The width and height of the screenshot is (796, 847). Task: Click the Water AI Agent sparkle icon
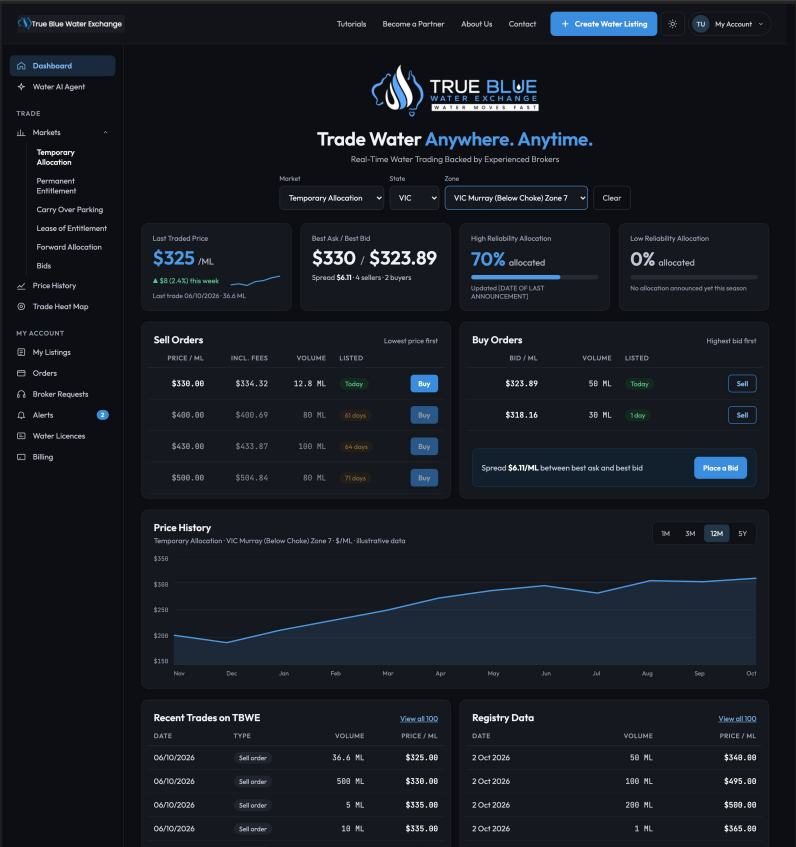pos(21,87)
